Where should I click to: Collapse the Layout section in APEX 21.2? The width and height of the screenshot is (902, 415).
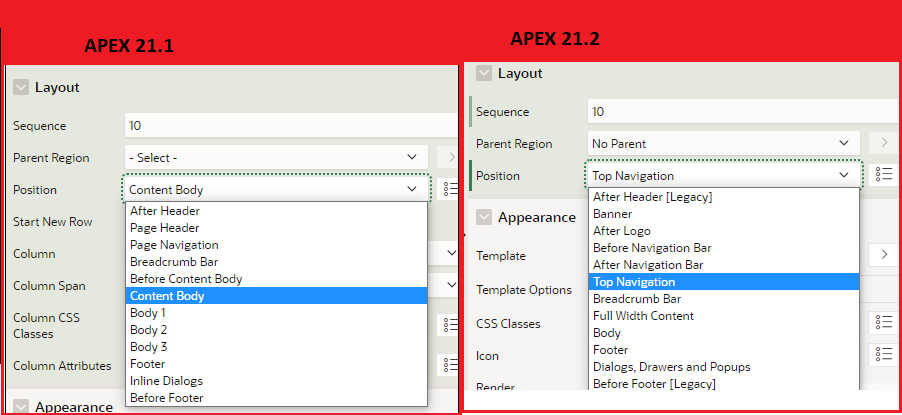(484, 73)
